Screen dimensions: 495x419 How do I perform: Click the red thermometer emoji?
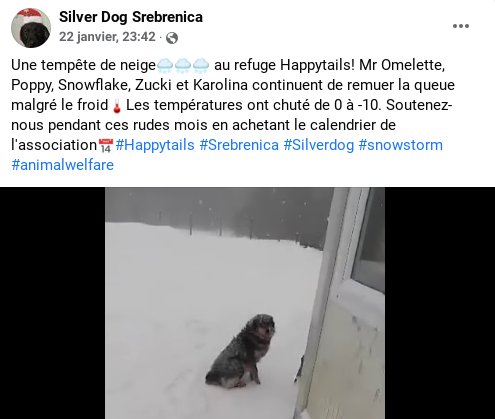click(x=117, y=106)
